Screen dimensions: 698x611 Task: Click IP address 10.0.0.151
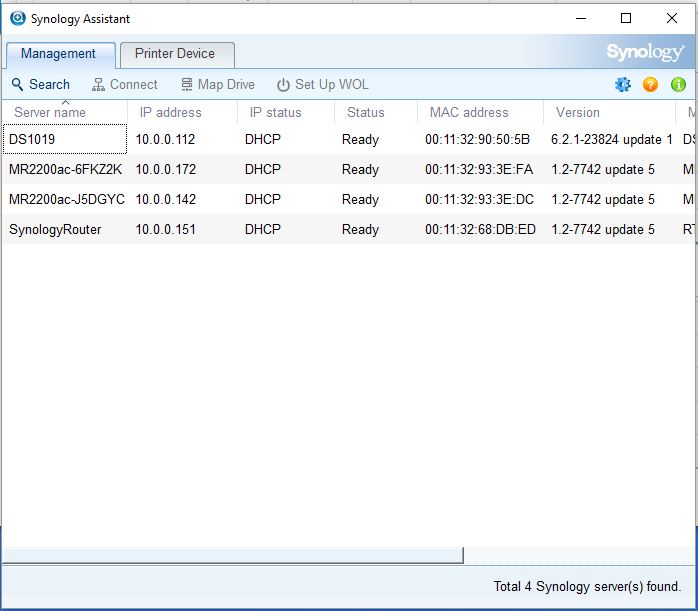point(165,229)
